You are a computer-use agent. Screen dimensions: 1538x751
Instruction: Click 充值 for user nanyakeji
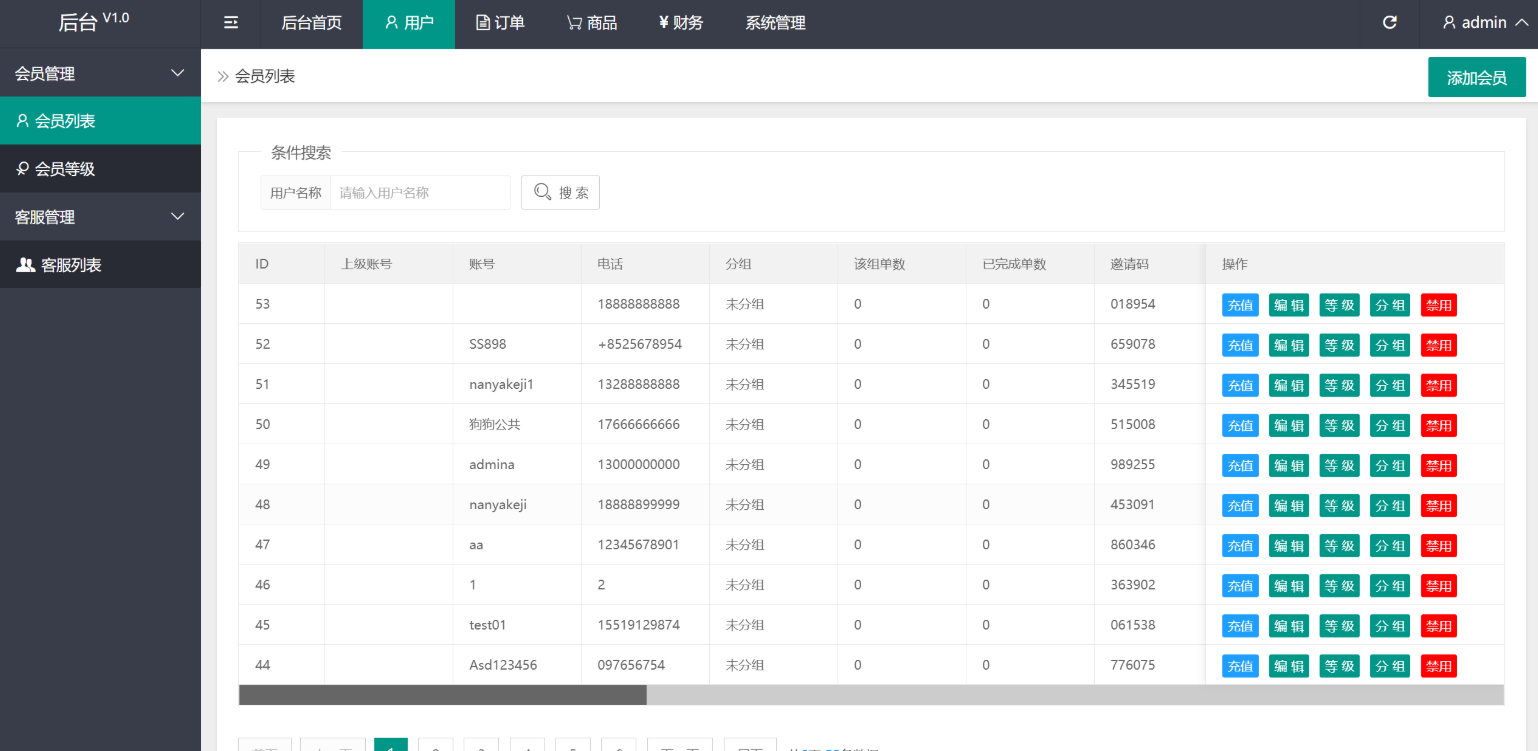1240,505
